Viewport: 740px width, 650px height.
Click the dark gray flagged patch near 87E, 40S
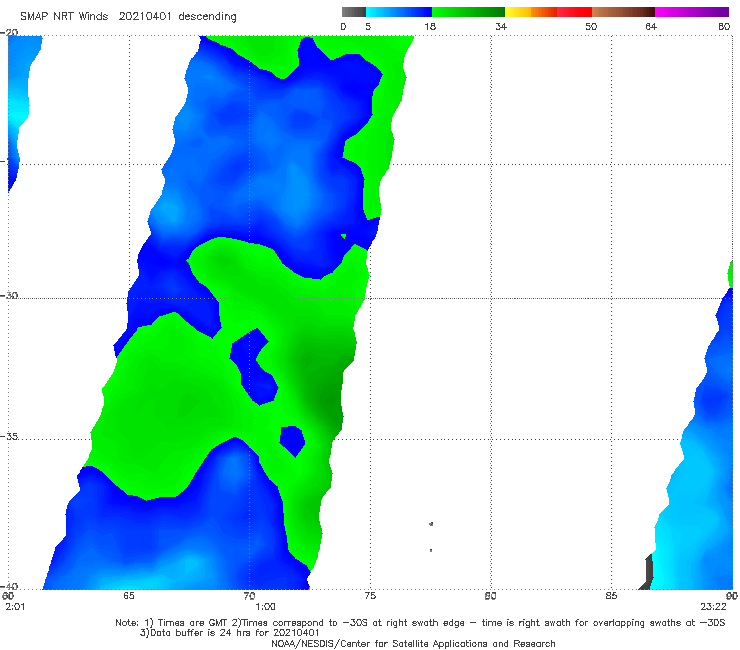tap(647, 572)
